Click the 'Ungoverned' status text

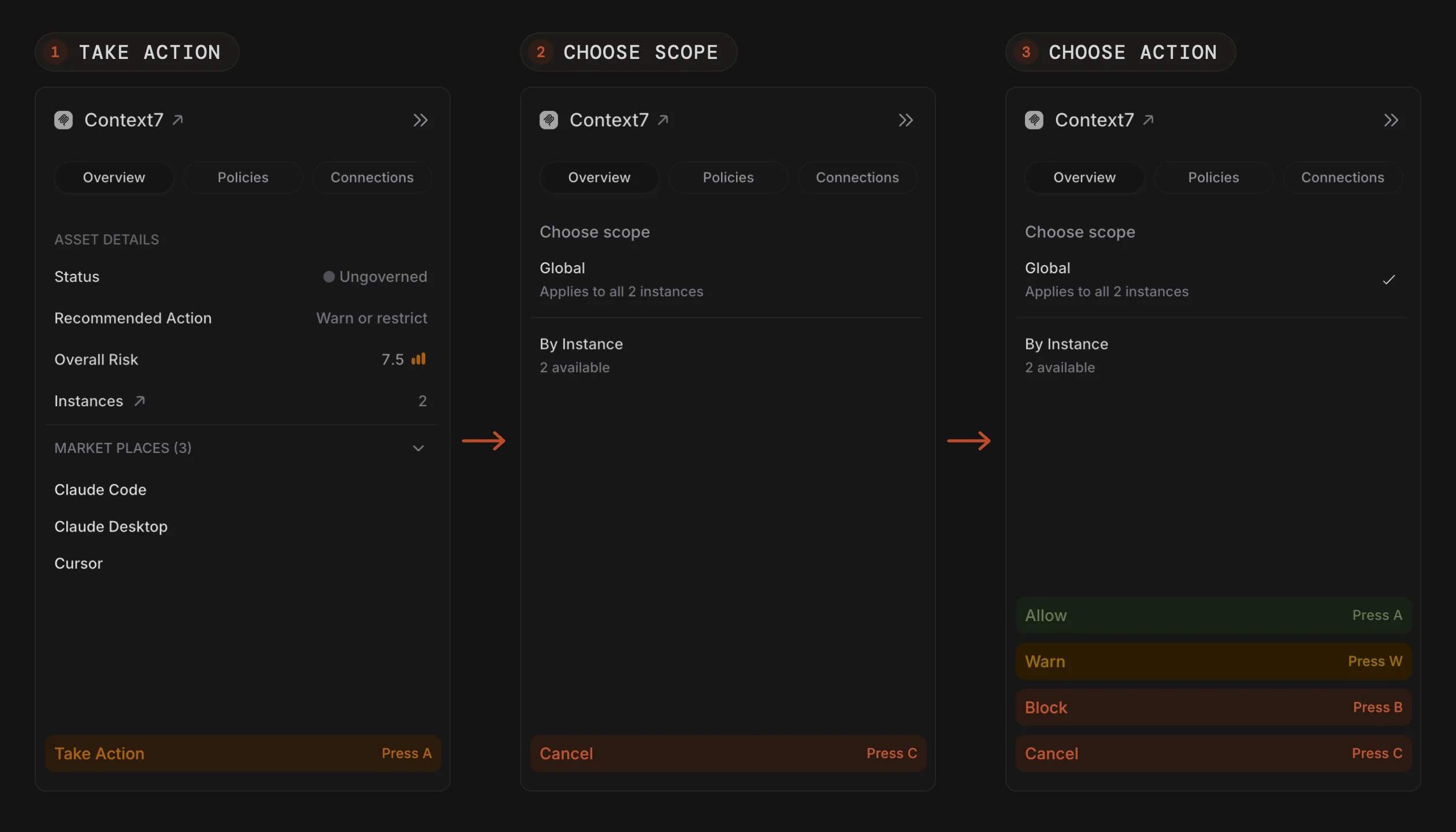[x=383, y=277]
